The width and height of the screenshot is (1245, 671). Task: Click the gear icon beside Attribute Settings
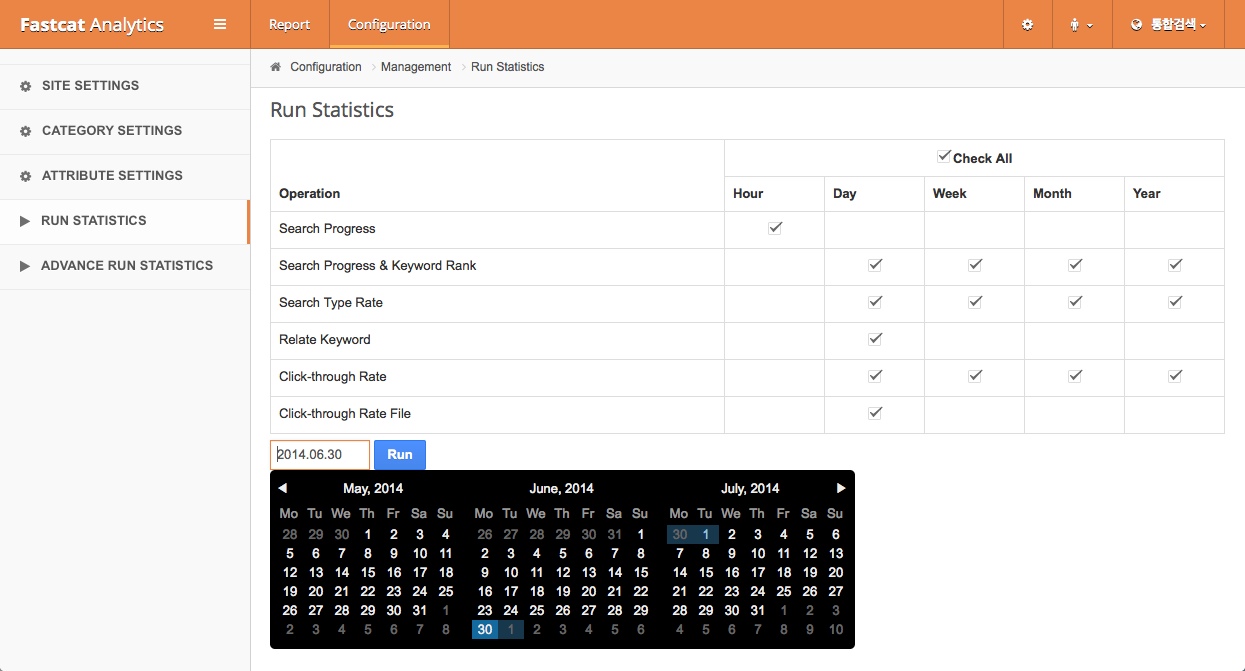[26, 176]
